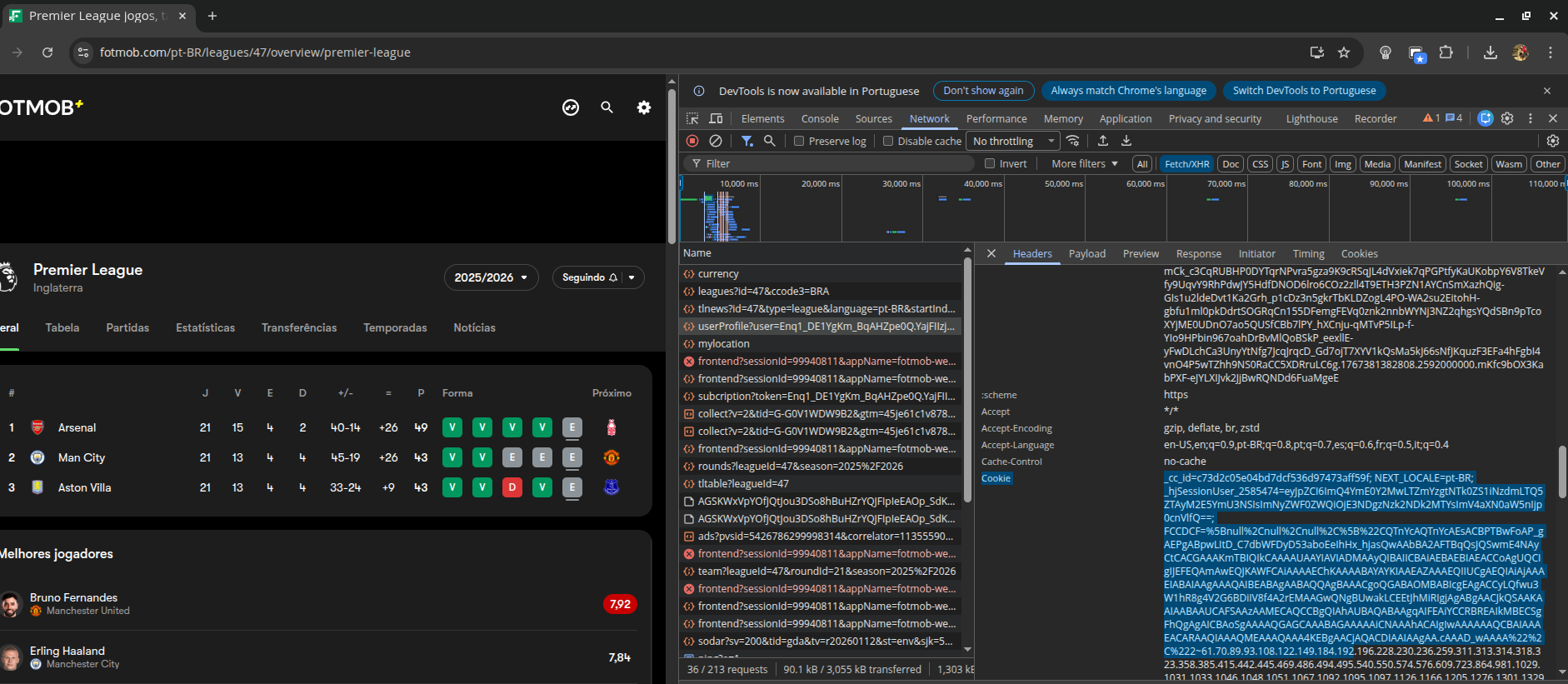This screenshot has height=684, width=1568.
Task: Open the DevTools AI assistance icon
Action: pyautogui.click(x=1486, y=118)
